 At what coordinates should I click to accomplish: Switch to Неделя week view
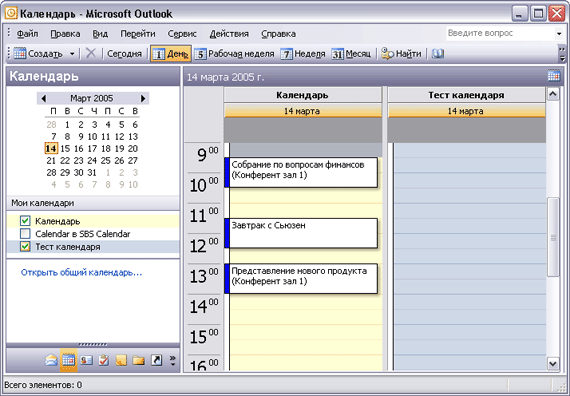click(303, 54)
